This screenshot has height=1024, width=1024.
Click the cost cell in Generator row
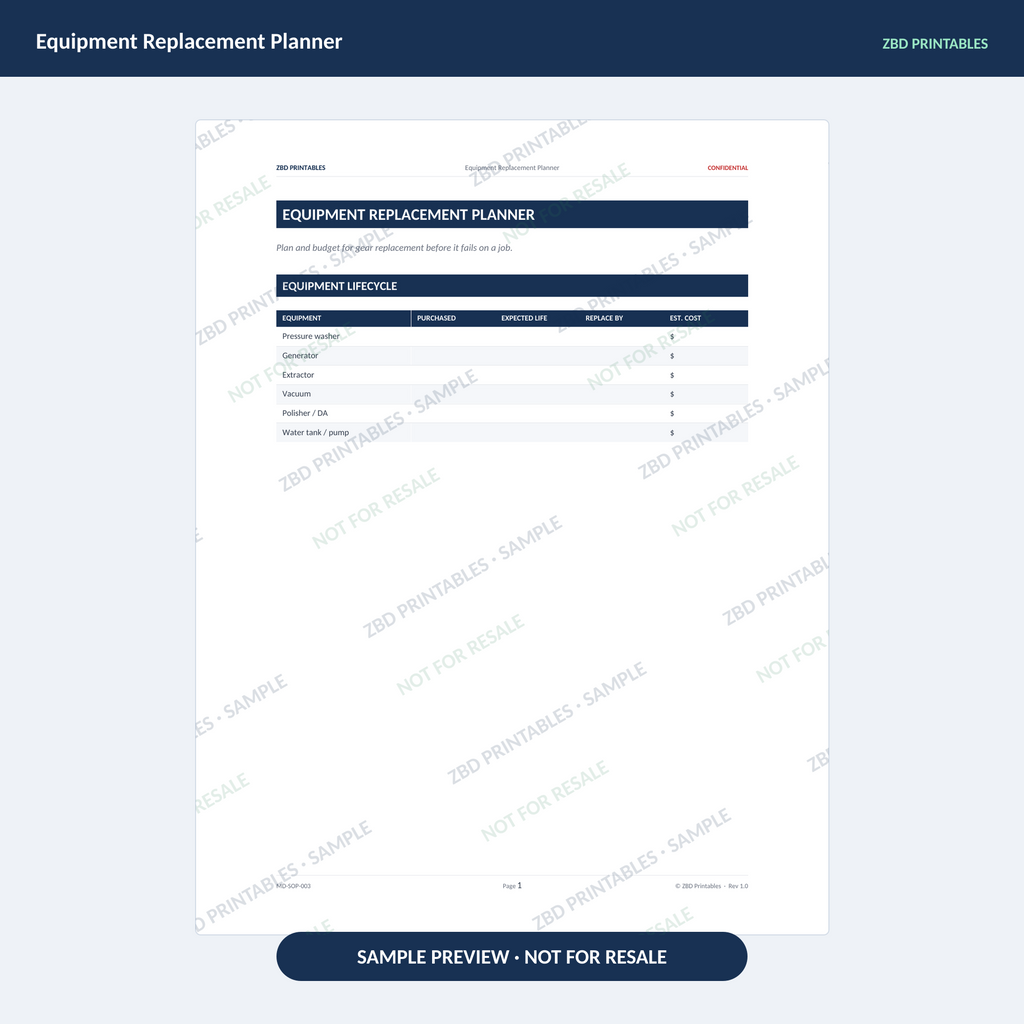pos(706,355)
